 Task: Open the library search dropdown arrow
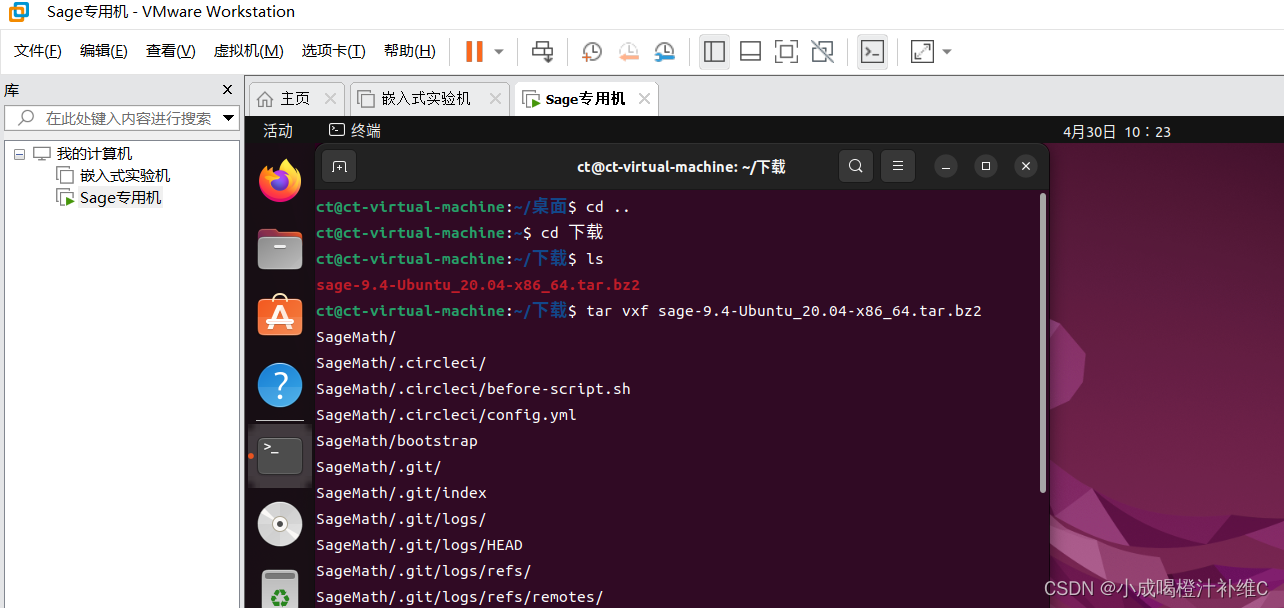228,118
